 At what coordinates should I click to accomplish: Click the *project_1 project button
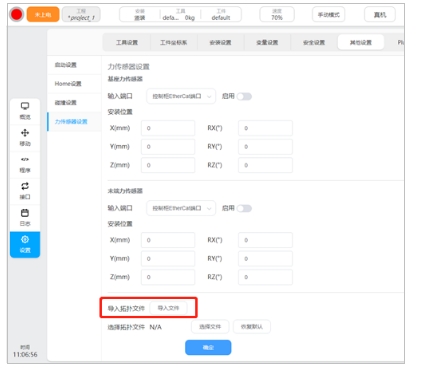pos(81,15)
